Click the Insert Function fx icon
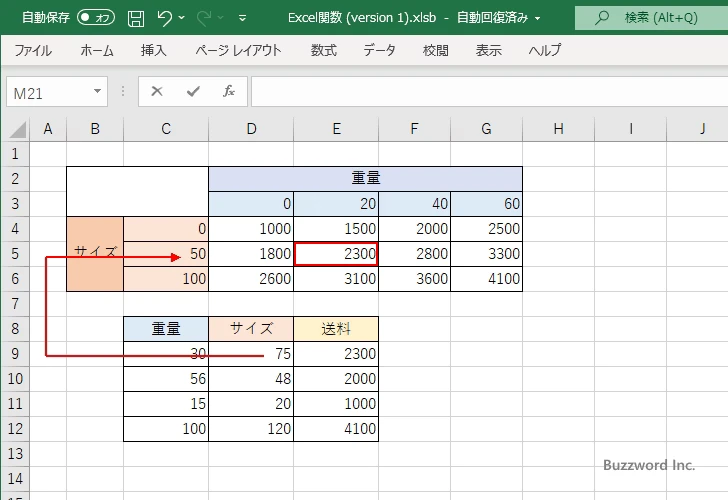The image size is (728, 500). pyautogui.click(x=229, y=91)
